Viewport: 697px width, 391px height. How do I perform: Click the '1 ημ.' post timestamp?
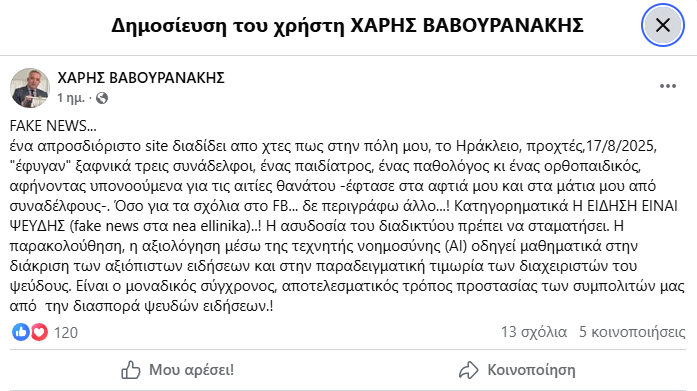point(71,98)
